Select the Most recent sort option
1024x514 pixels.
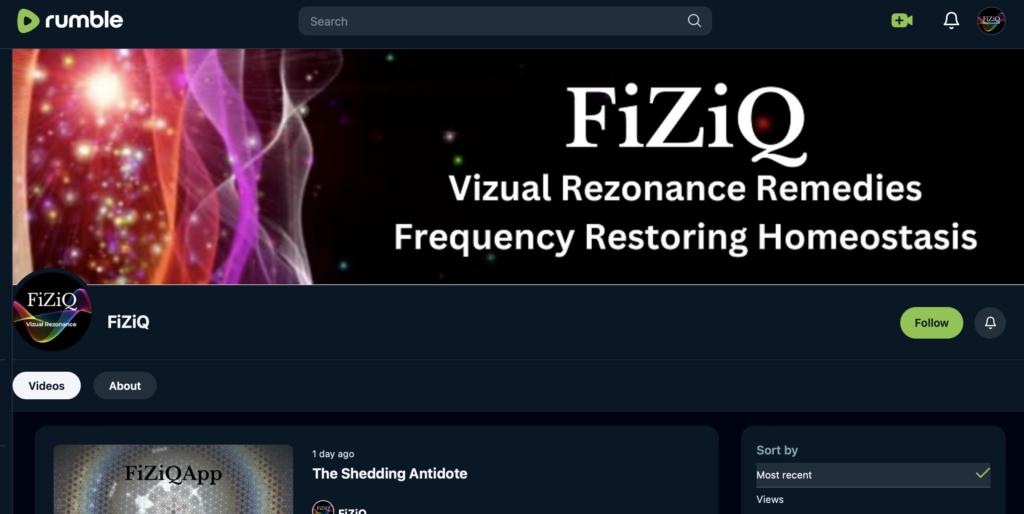pos(873,475)
